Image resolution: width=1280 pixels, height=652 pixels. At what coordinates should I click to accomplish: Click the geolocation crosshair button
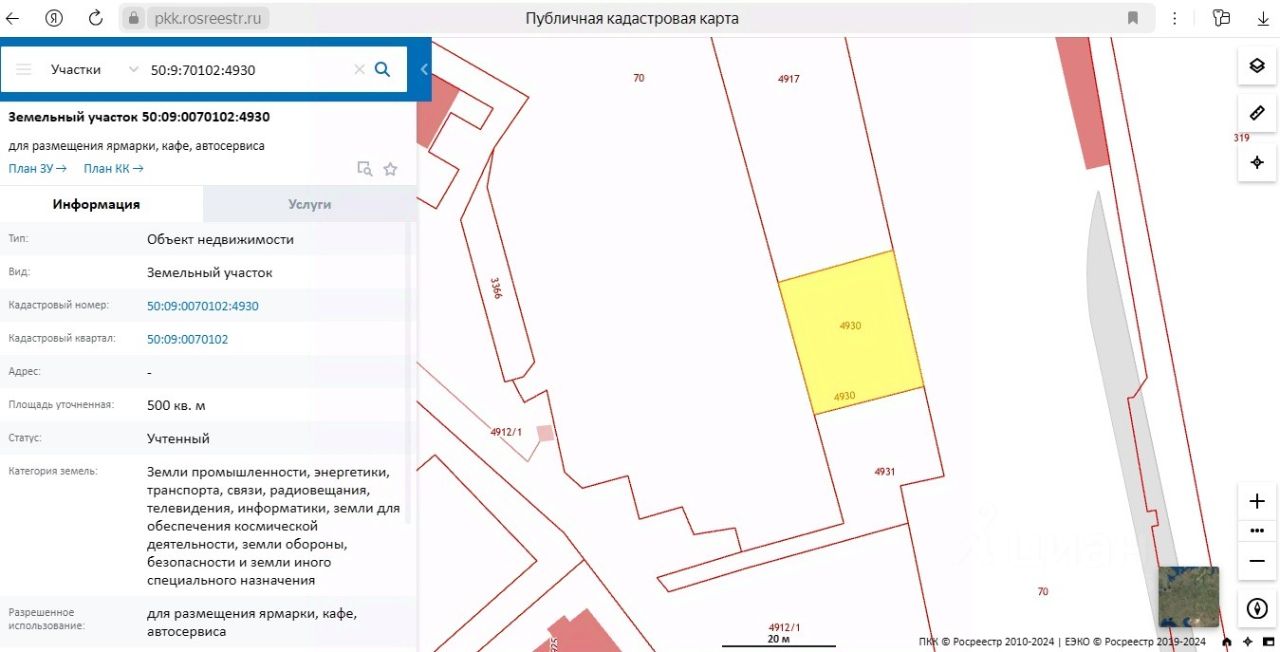(1256, 162)
